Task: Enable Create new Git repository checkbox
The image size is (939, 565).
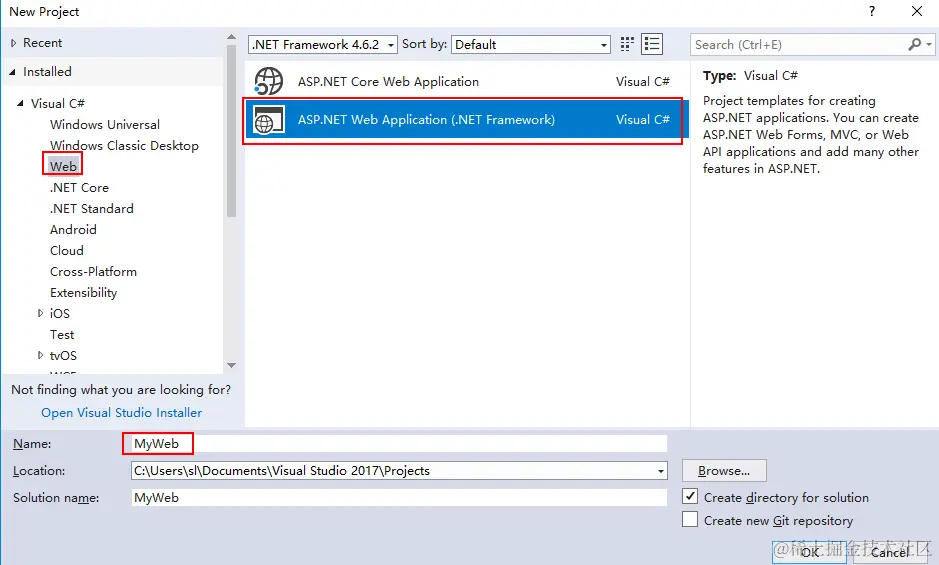Action: coord(690,519)
